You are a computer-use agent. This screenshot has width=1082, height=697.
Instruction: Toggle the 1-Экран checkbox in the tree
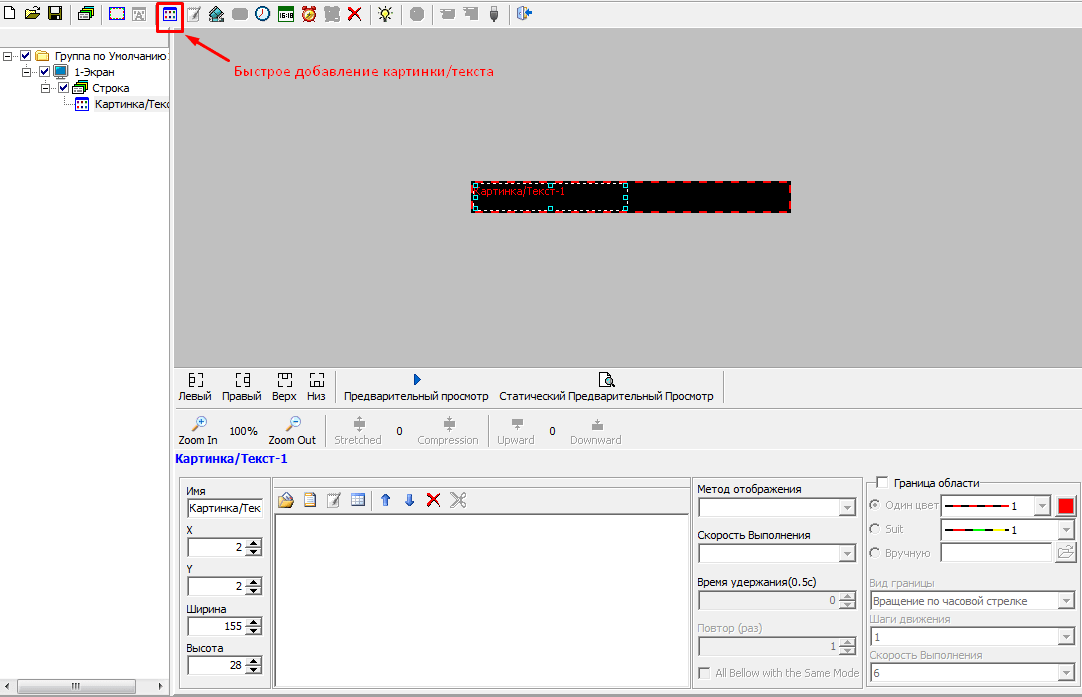pyautogui.click(x=45, y=72)
